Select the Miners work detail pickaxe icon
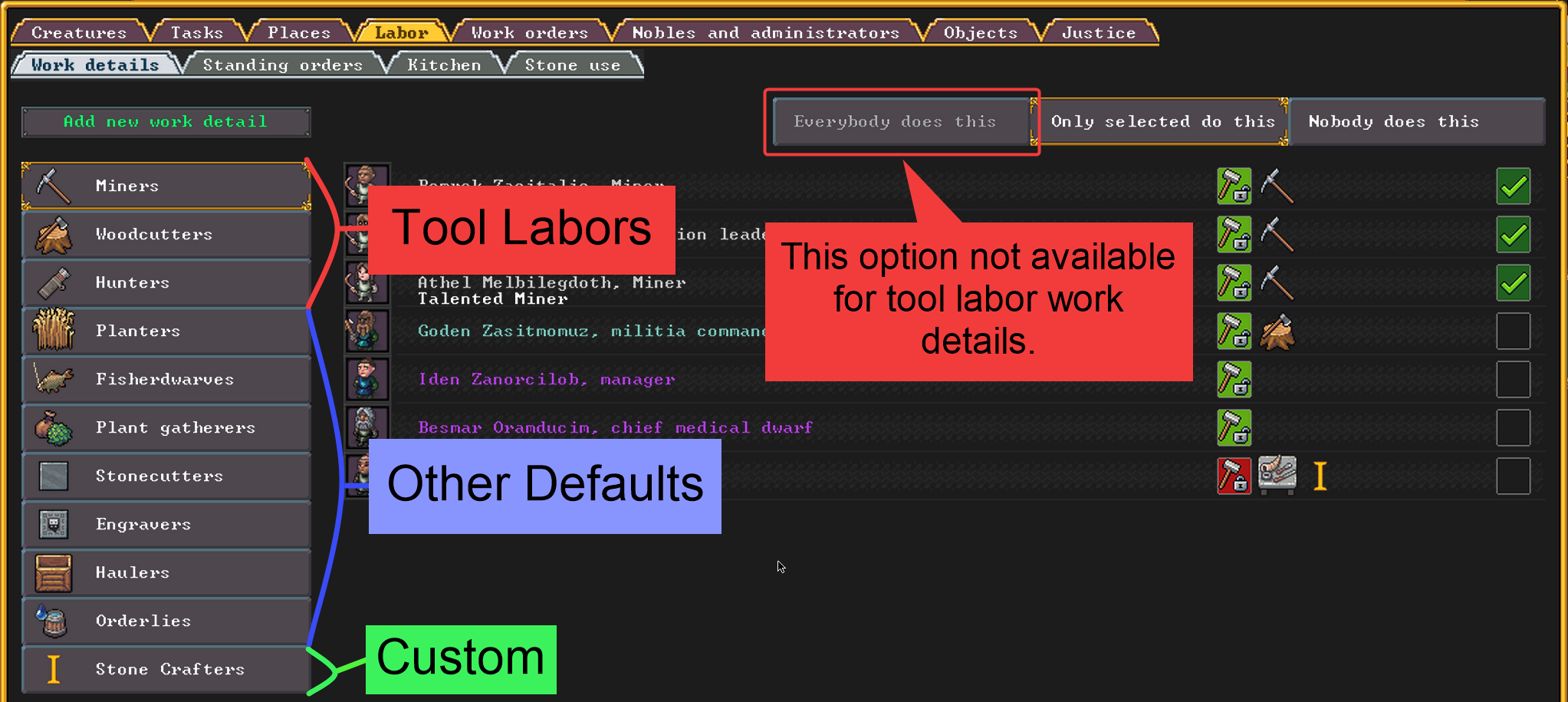The width and height of the screenshot is (1568, 702). coord(54,186)
